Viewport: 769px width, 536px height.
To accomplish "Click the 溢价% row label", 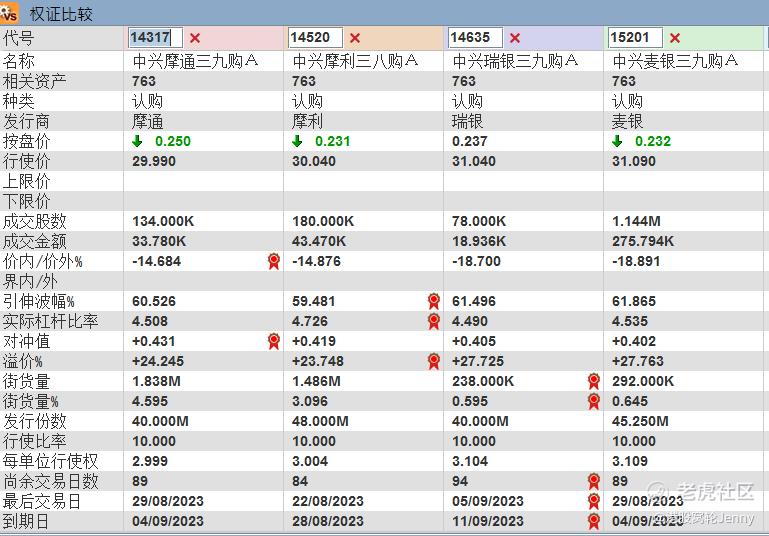I will click(x=23, y=361).
